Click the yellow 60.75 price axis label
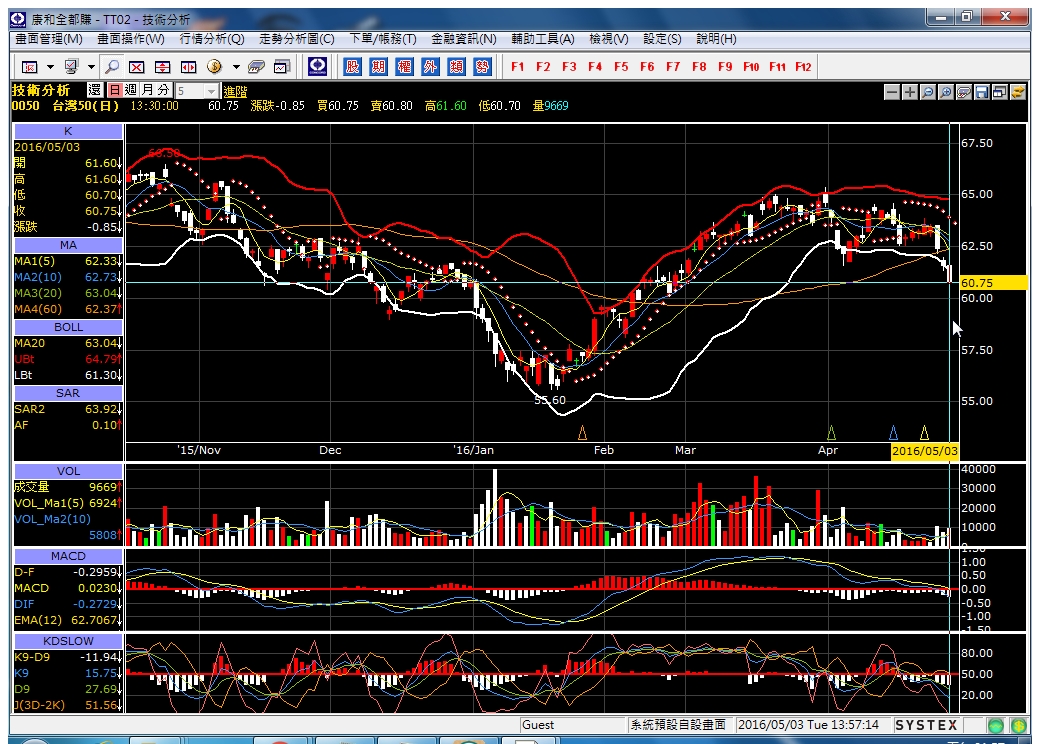 coord(993,283)
